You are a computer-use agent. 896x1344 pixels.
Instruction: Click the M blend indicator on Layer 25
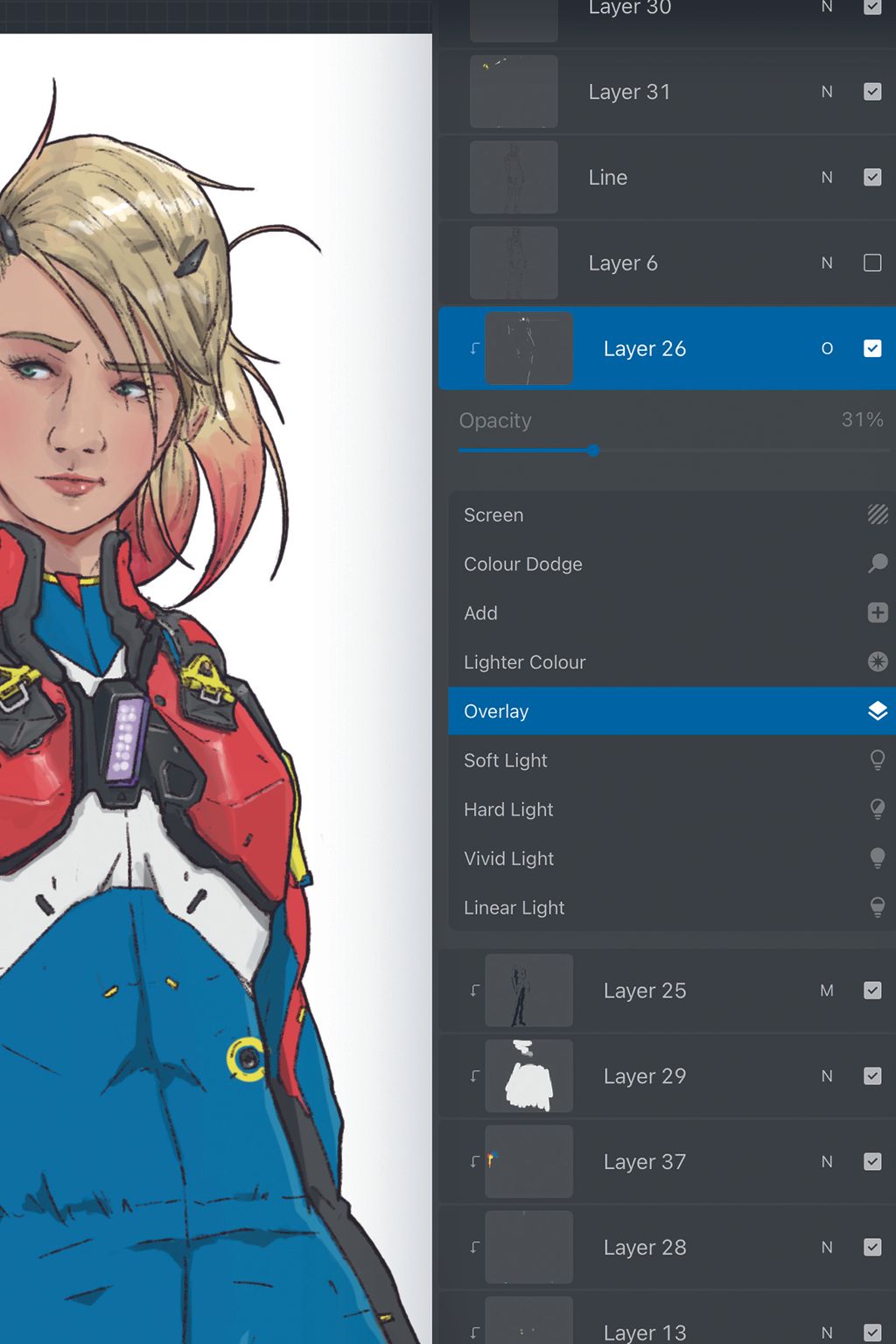click(x=827, y=990)
